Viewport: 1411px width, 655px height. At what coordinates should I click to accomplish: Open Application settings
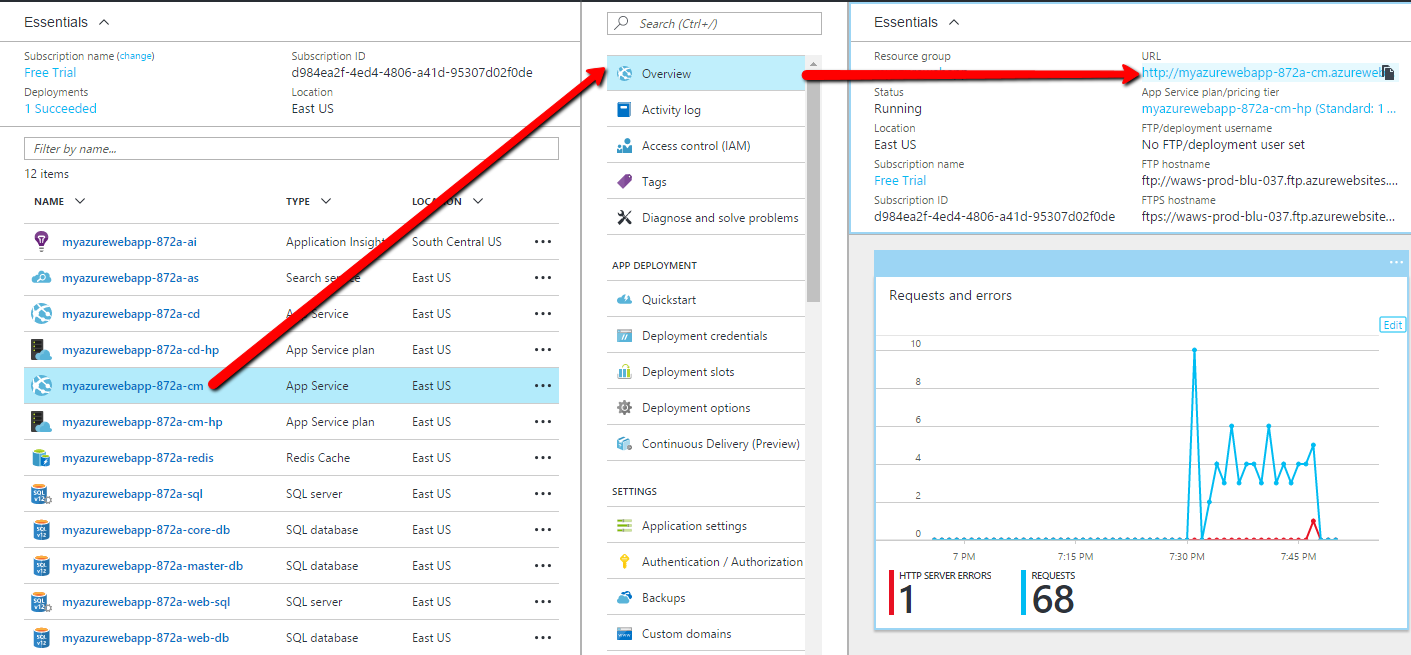(706, 526)
